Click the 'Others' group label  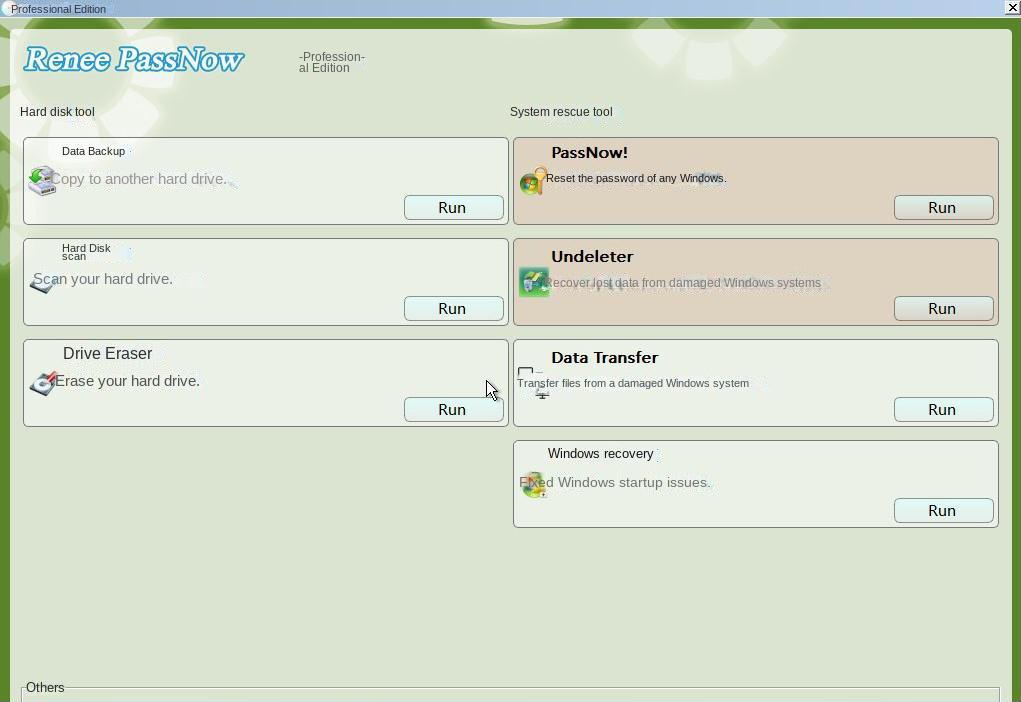45,688
